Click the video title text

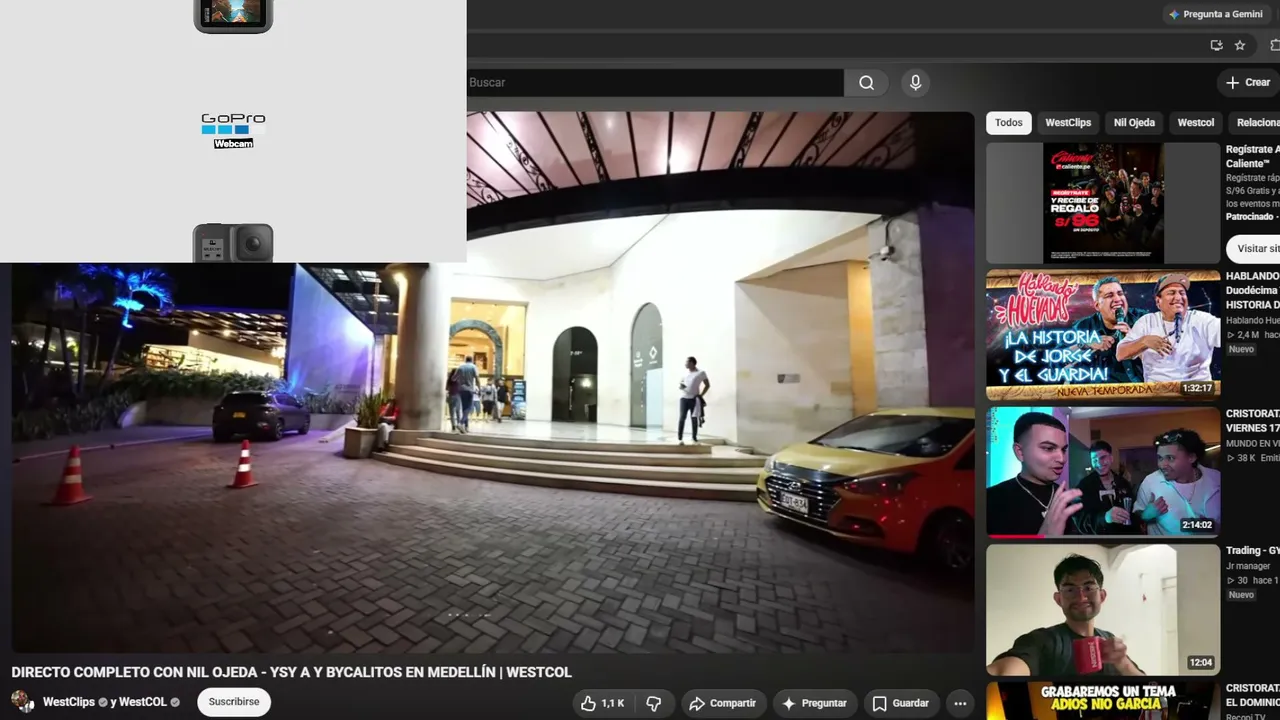point(291,672)
